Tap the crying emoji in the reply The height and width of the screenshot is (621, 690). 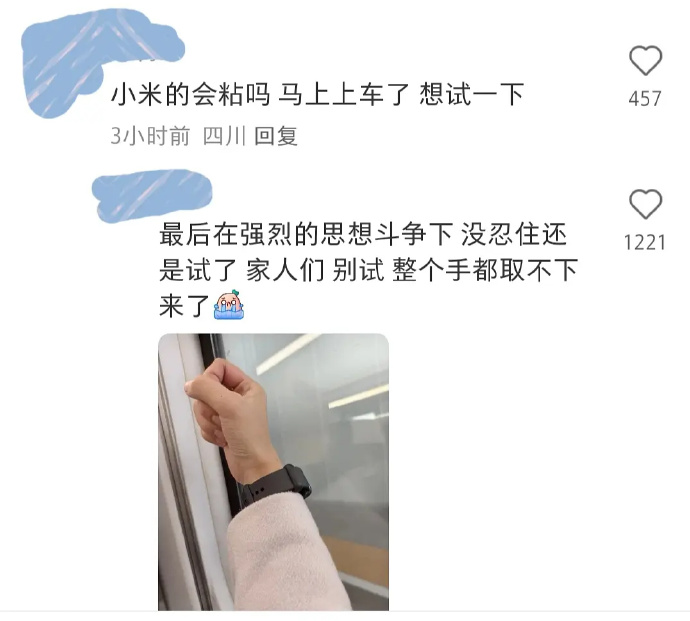229,305
